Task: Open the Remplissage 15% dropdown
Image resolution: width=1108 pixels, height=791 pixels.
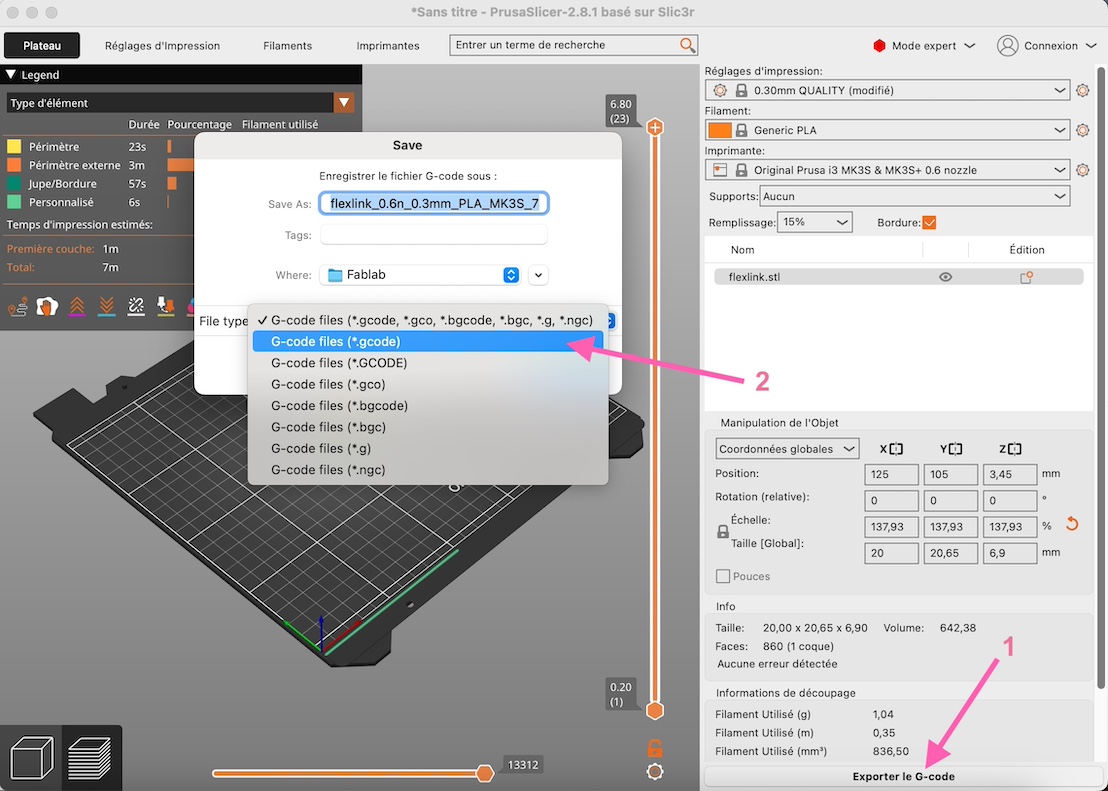Action: [815, 222]
